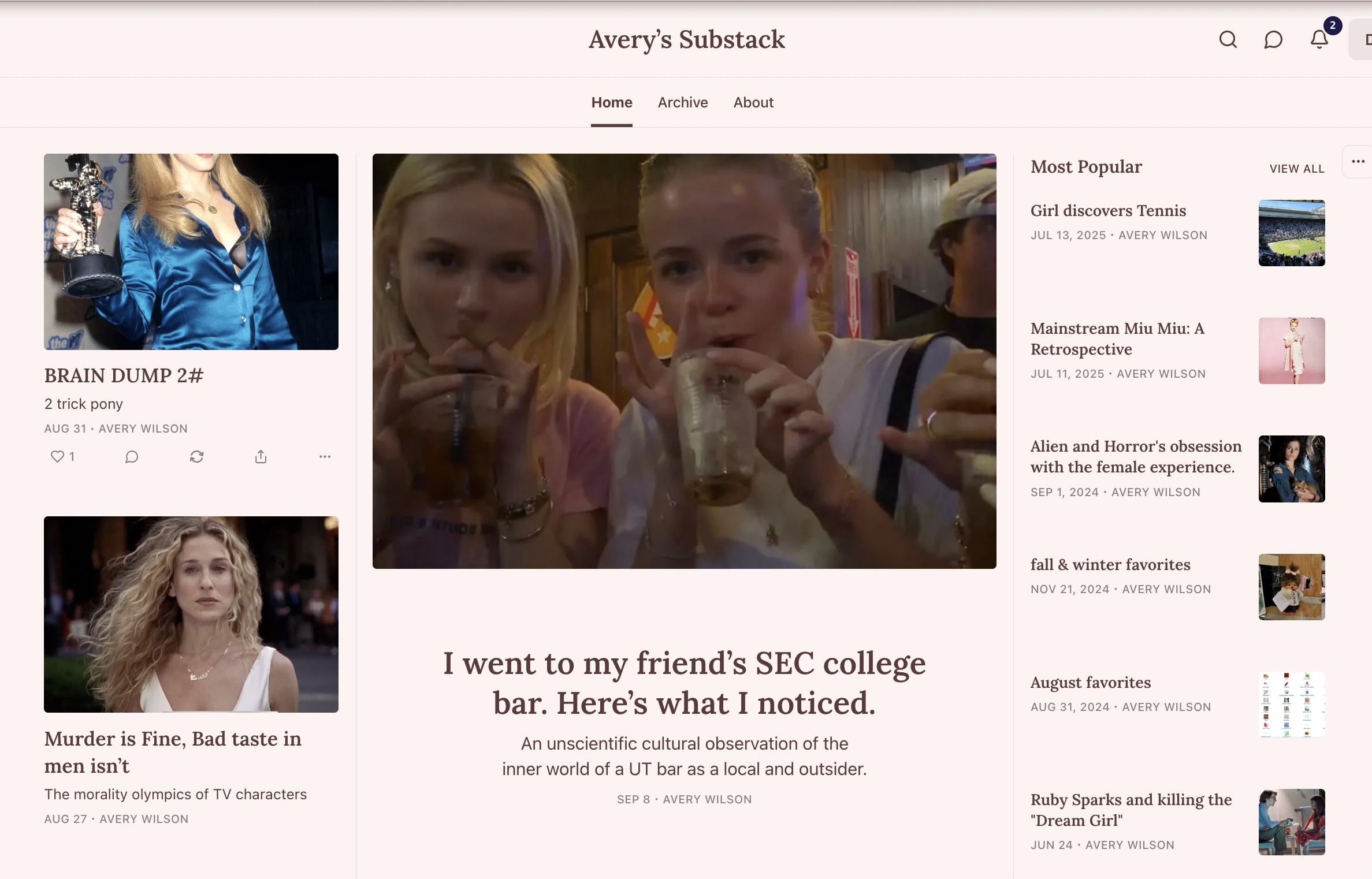Image resolution: width=1372 pixels, height=879 pixels.
Task: Switch to the Archive tab
Action: click(x=683, y=103)
